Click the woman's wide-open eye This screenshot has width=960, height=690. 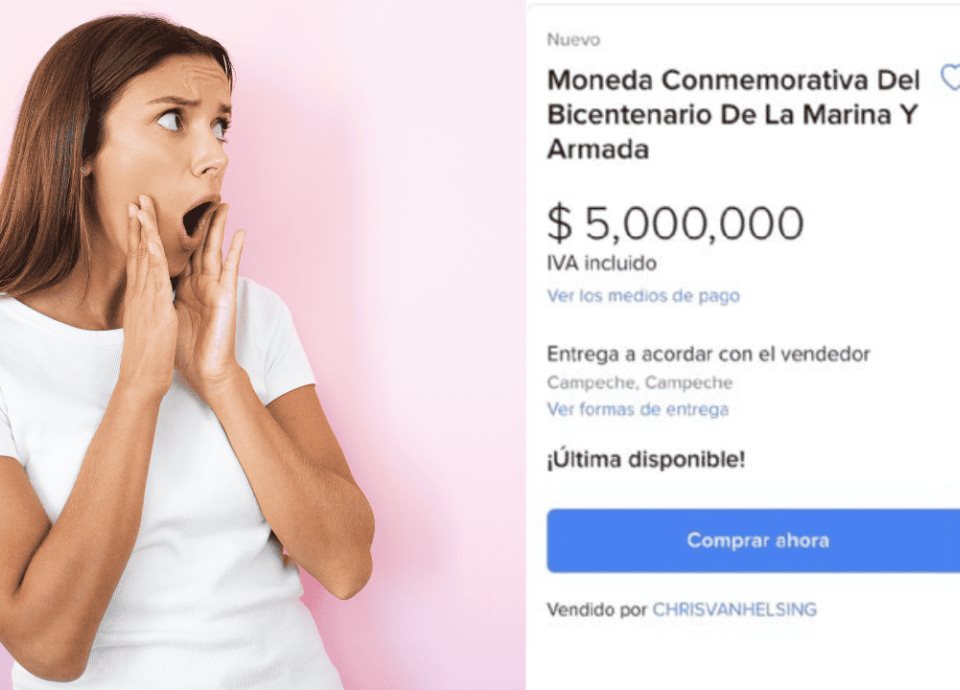[x=169, y=121]
